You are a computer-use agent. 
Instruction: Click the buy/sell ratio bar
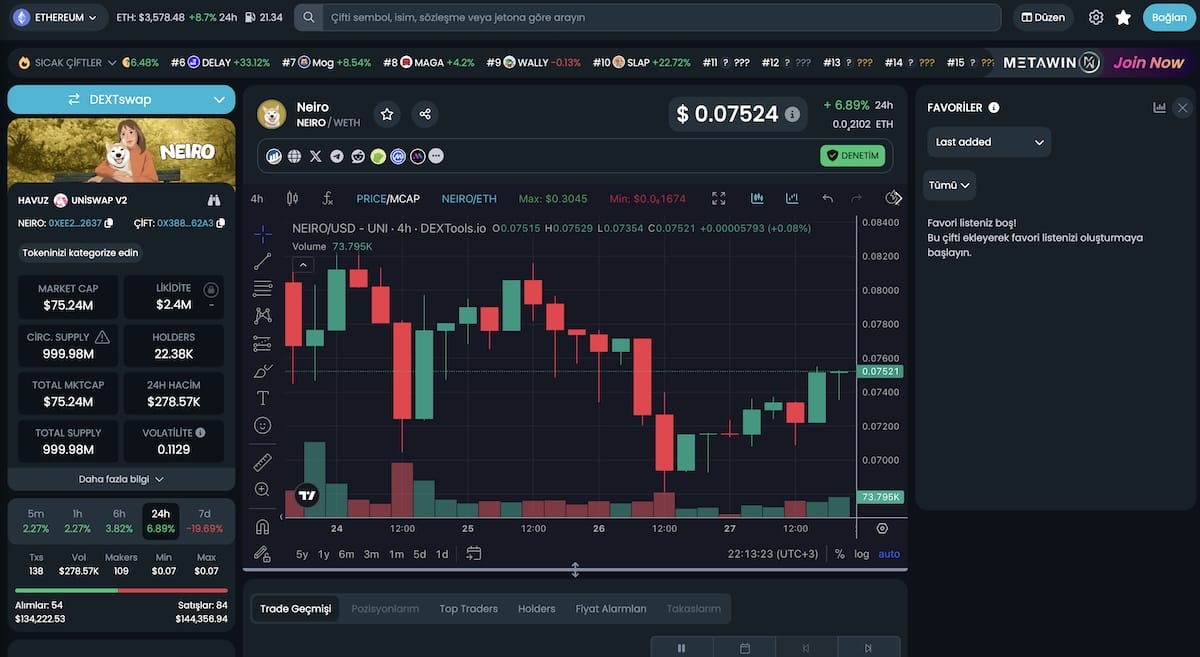[x=121, y=590]
